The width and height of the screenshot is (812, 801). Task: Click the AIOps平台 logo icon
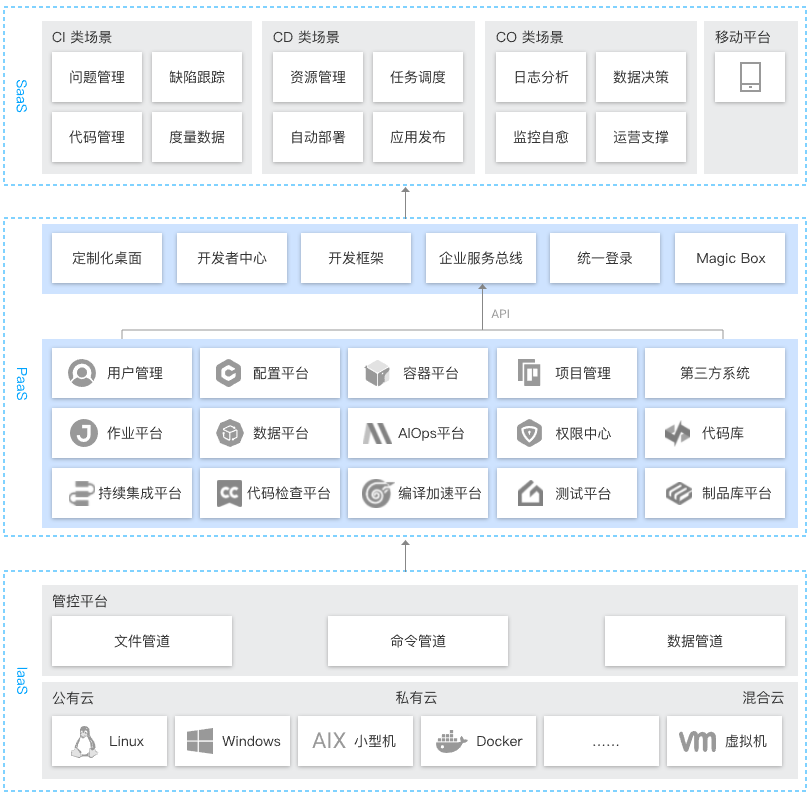(377, 433)
